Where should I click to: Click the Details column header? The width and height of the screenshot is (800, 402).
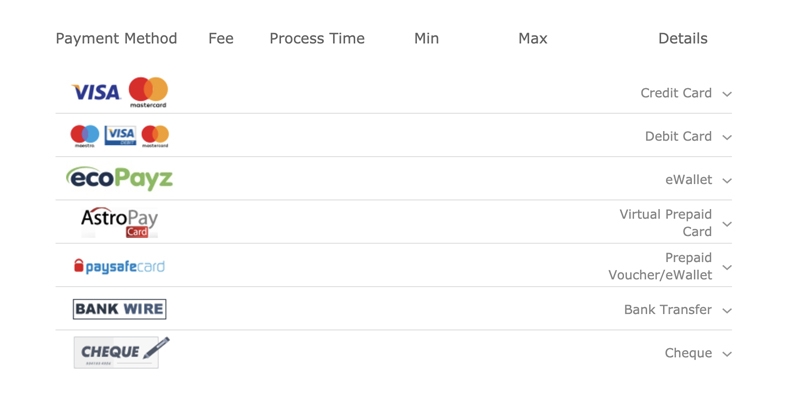point(683,38)
